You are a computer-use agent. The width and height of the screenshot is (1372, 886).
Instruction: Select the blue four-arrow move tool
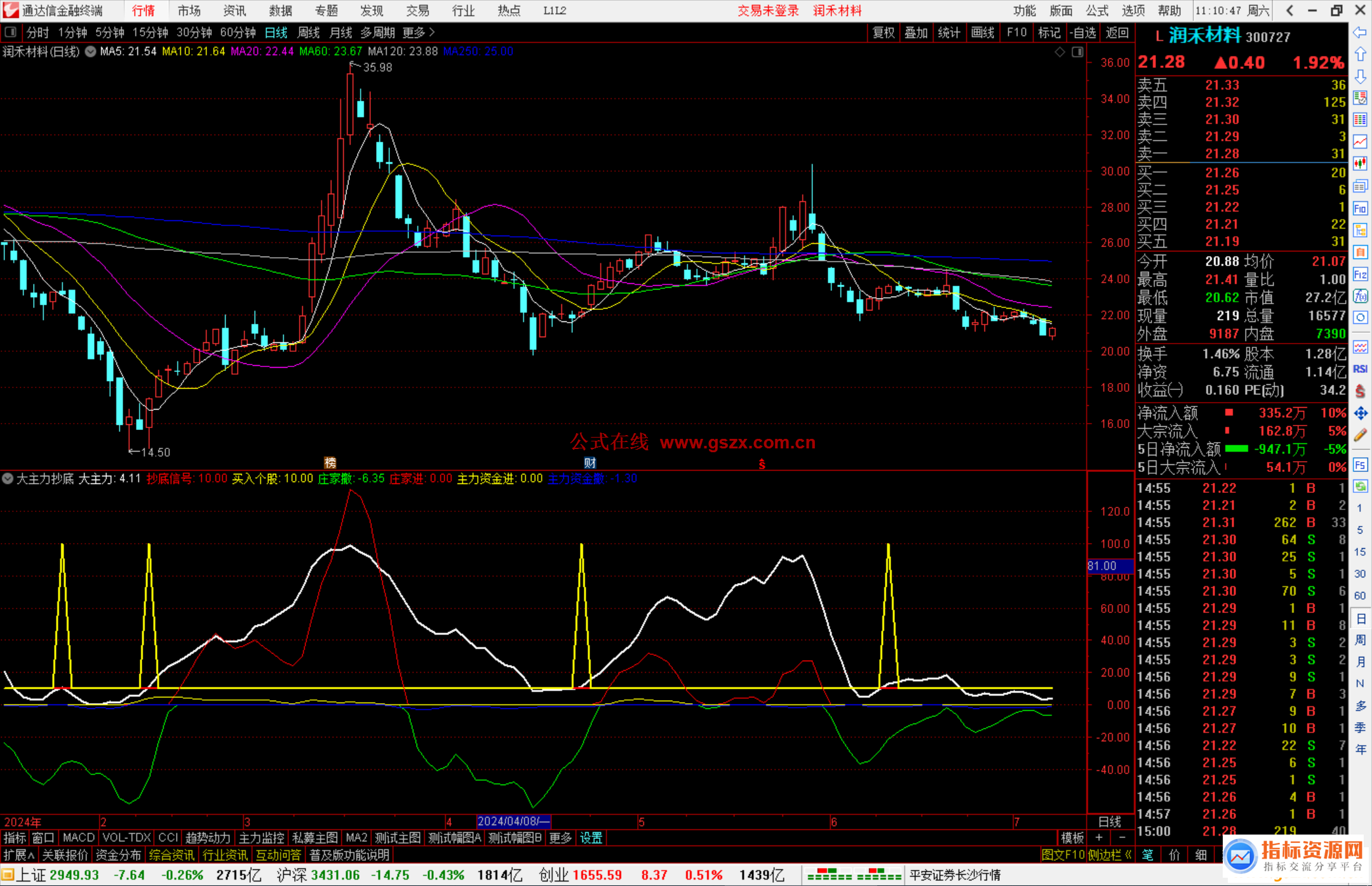pyautogui.click(x=1360, y=413)
